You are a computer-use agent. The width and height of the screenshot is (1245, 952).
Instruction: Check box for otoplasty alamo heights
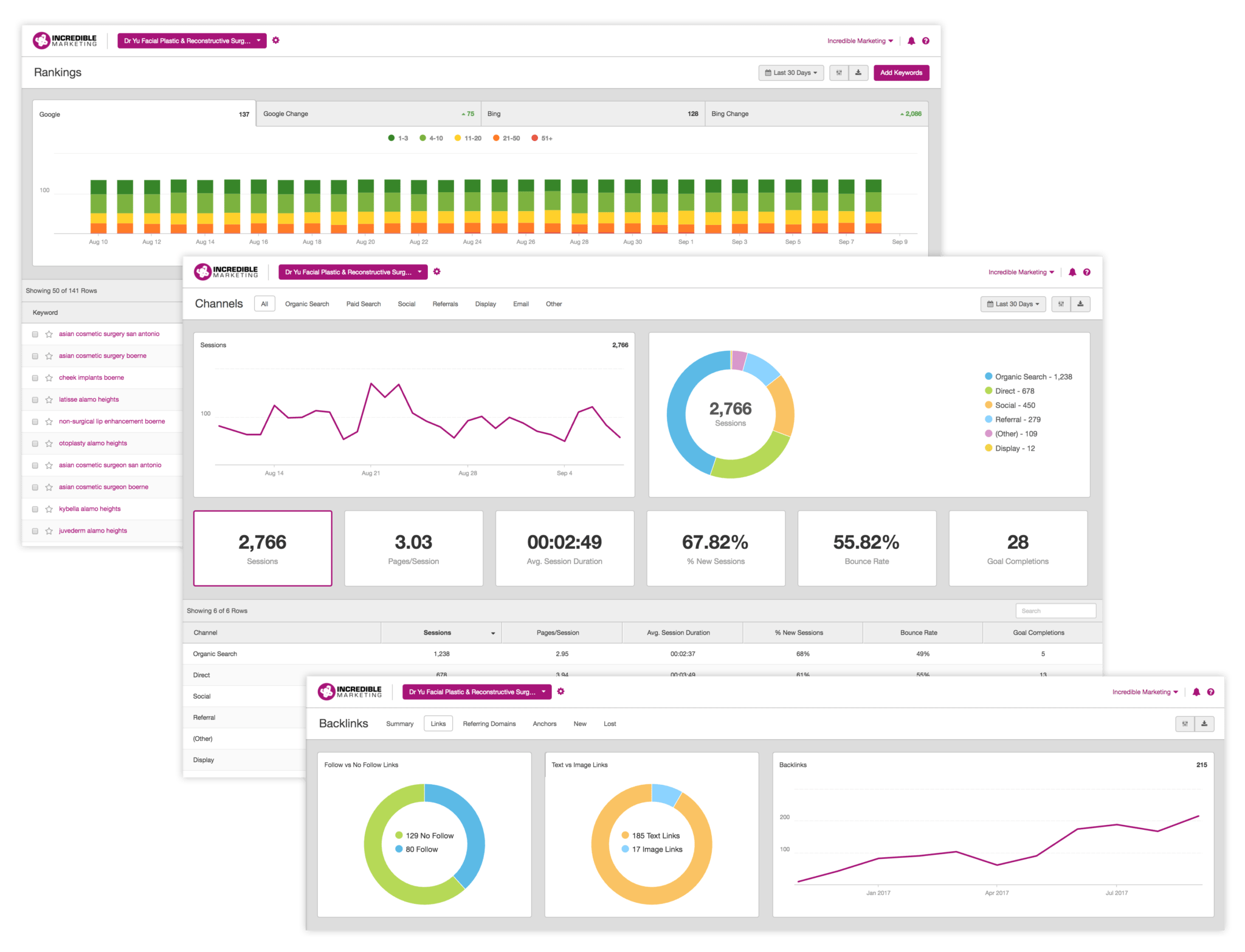pyautogui.click(x=35, y=444)
